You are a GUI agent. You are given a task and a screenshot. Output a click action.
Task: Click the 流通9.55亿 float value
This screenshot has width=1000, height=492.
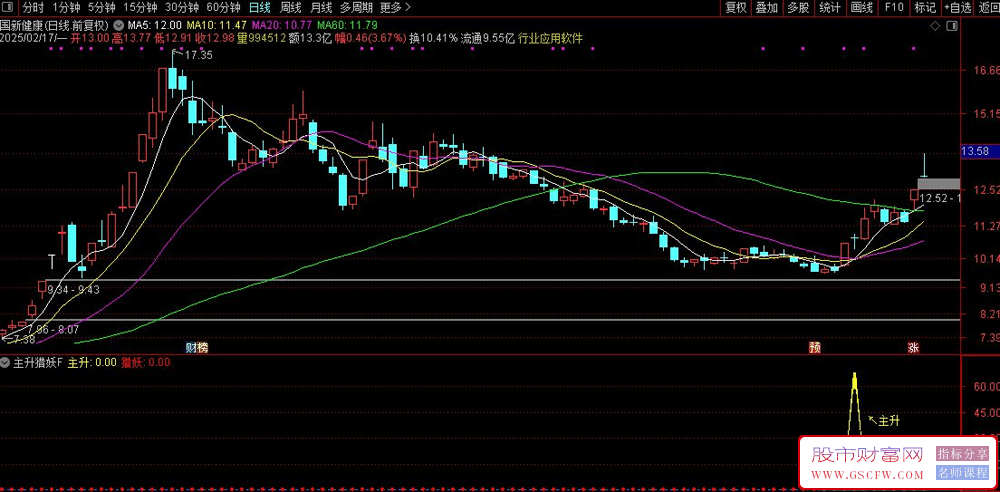[488, 38]
